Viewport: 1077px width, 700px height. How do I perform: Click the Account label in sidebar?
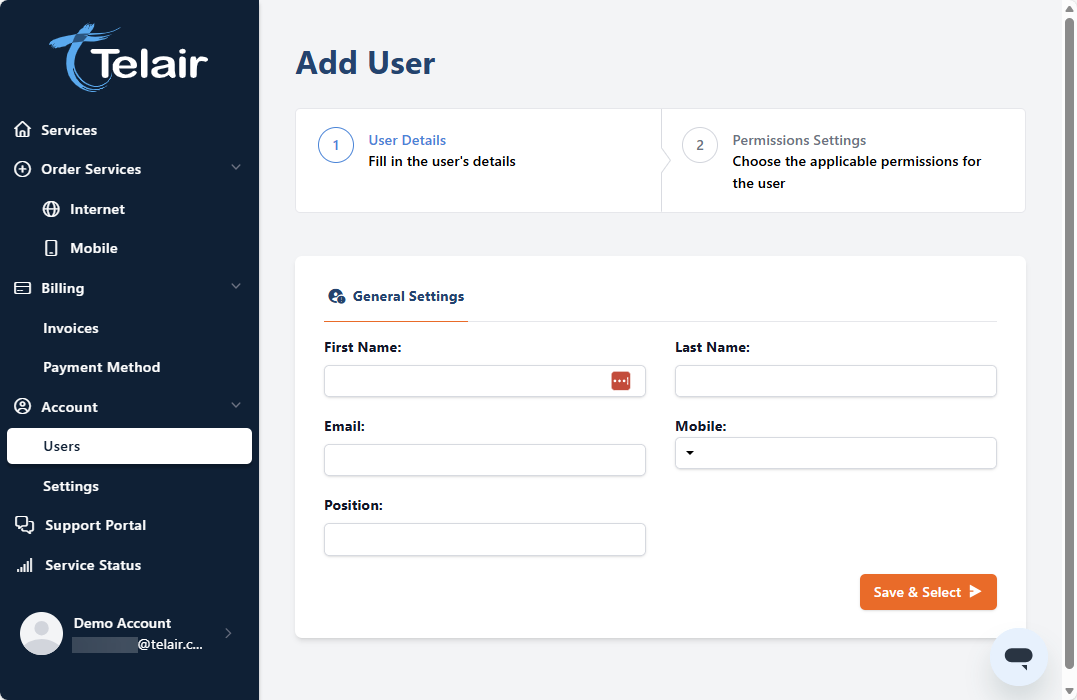coord(69,407)
